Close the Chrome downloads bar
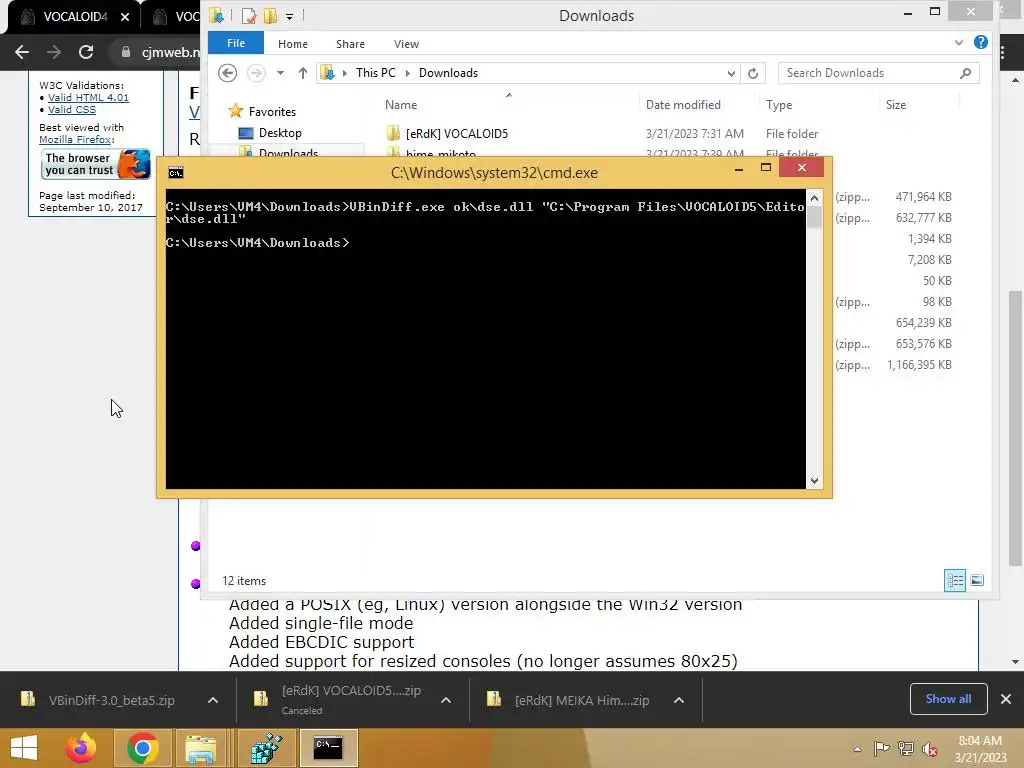The height and width of the screenshot is (768, 1024). tap(1006, 699)
